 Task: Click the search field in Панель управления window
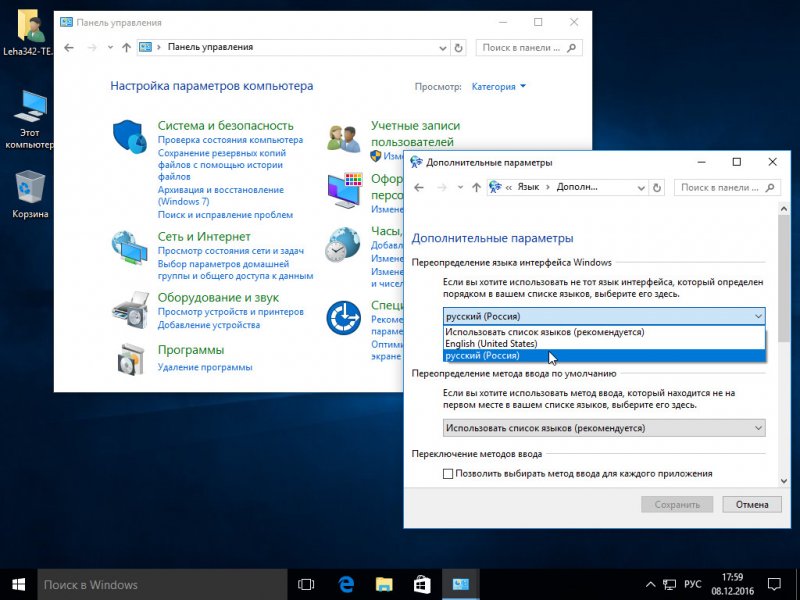pos(529,47)
